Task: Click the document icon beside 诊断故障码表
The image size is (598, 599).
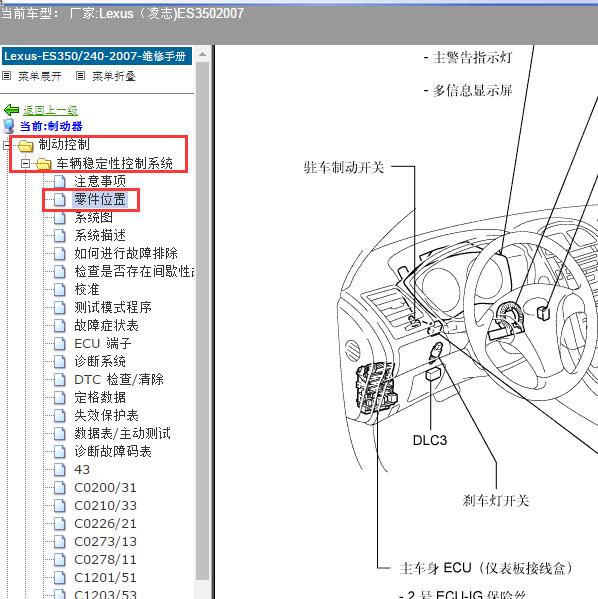Action: 60,451
